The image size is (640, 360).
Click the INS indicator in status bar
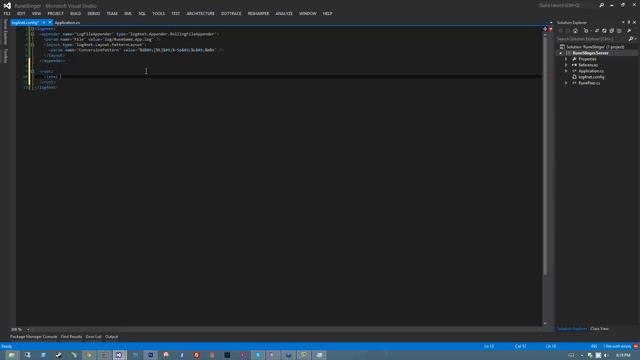[x=594, y=346]
